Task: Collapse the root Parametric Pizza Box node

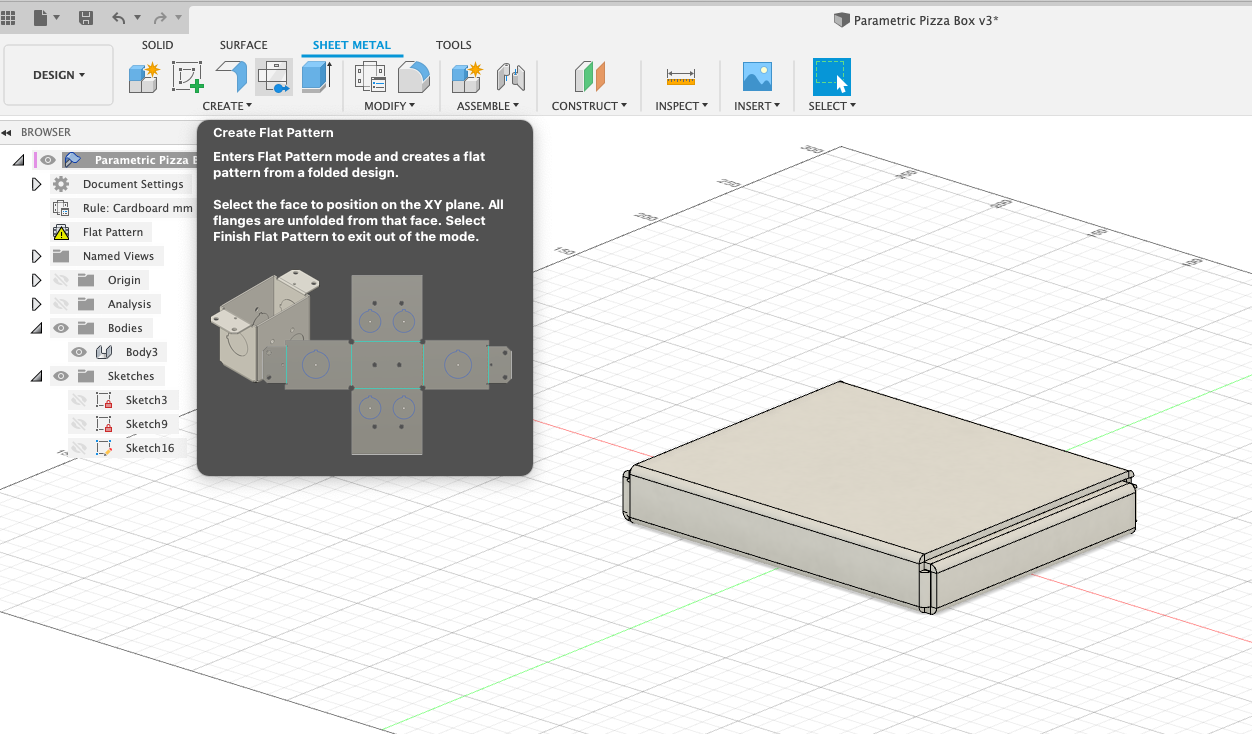Action: click(x=19, y=160)
